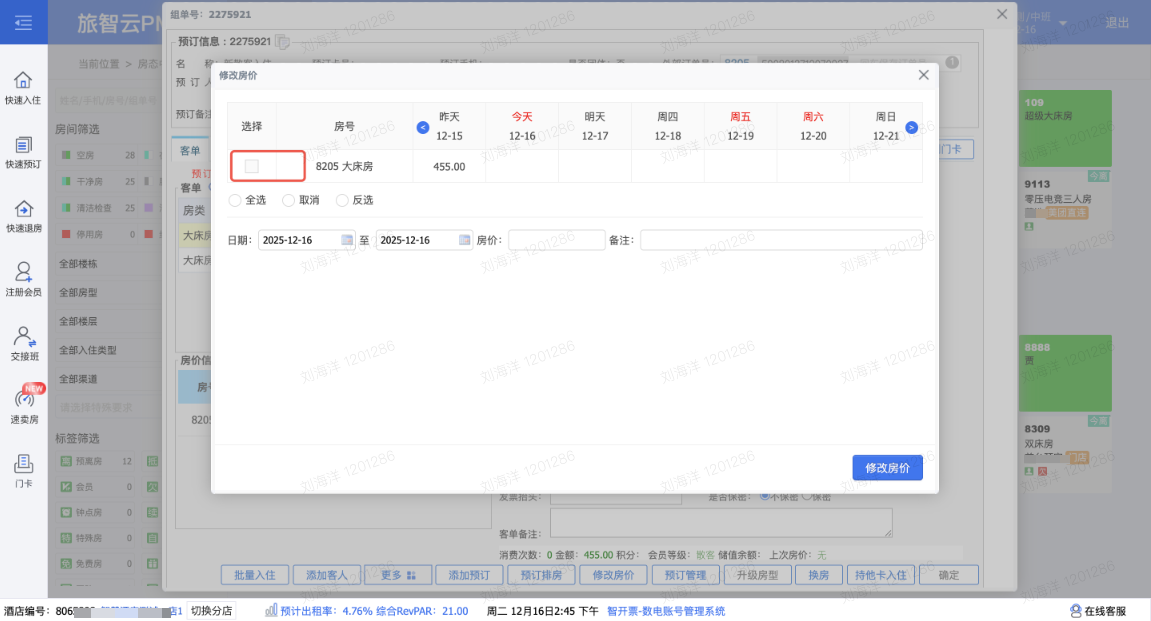1151x621 pixels.
Task: Click the 在线客服 online support icon
Action: (x=1075, y=611)
